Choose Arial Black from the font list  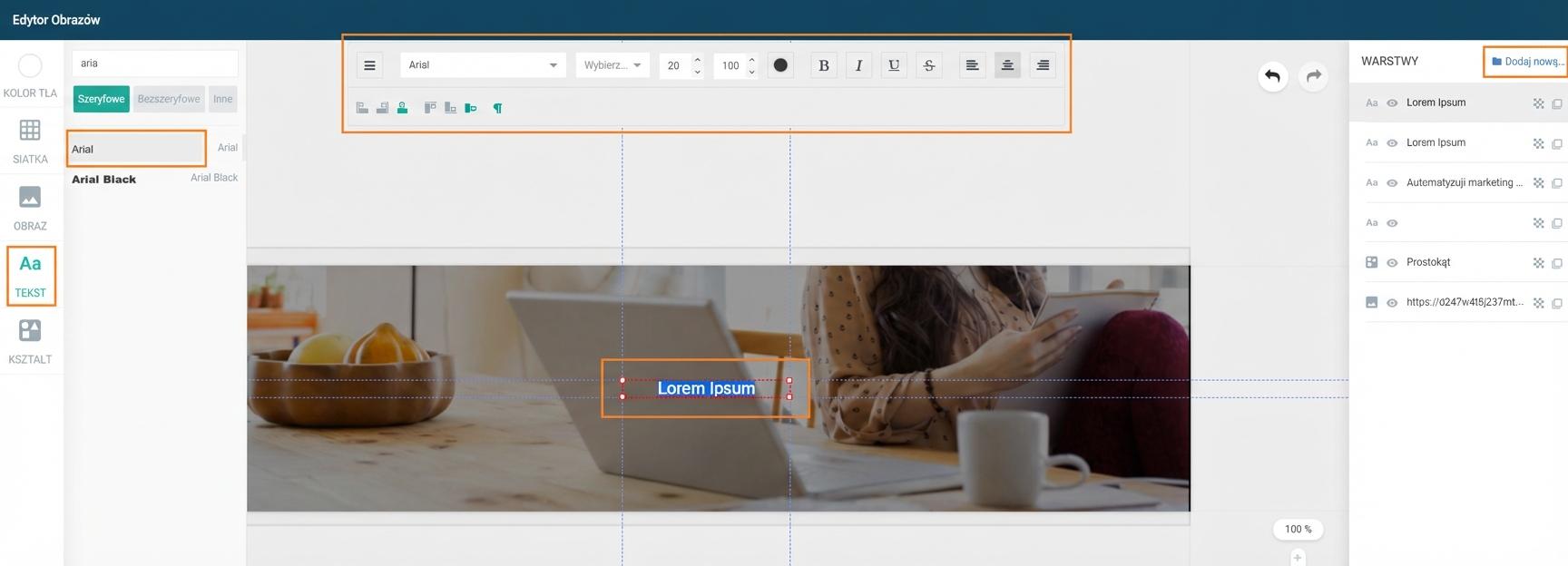(x=154, y=179)
